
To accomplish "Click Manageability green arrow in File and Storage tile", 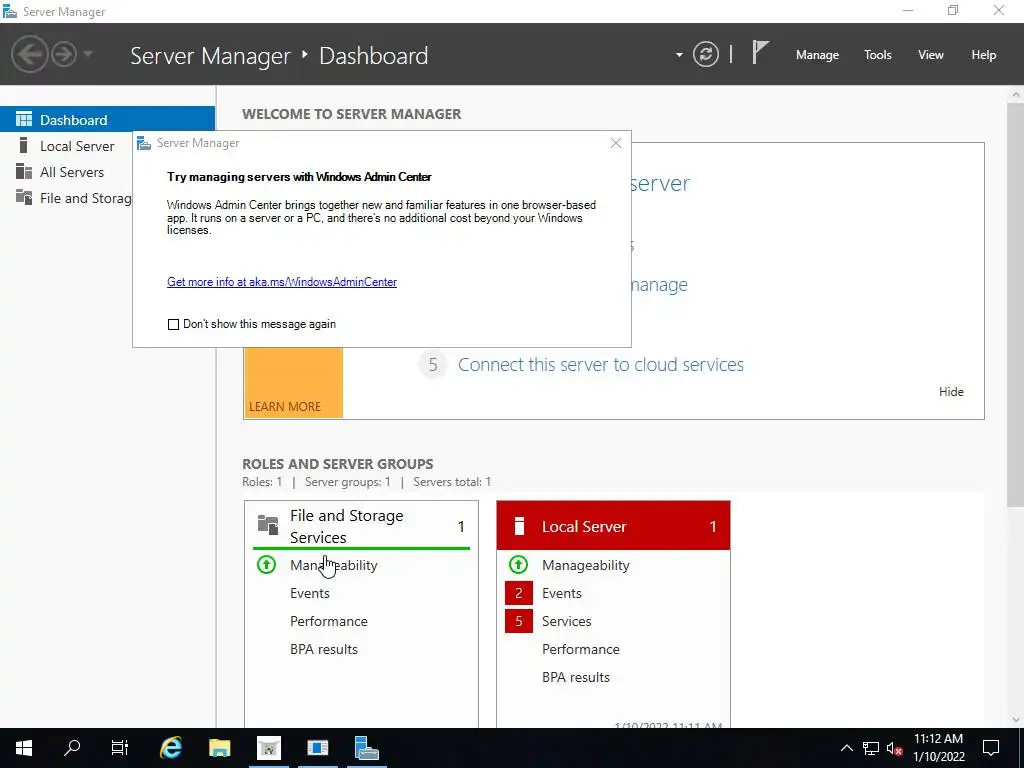I will click(x=266, y=564).
